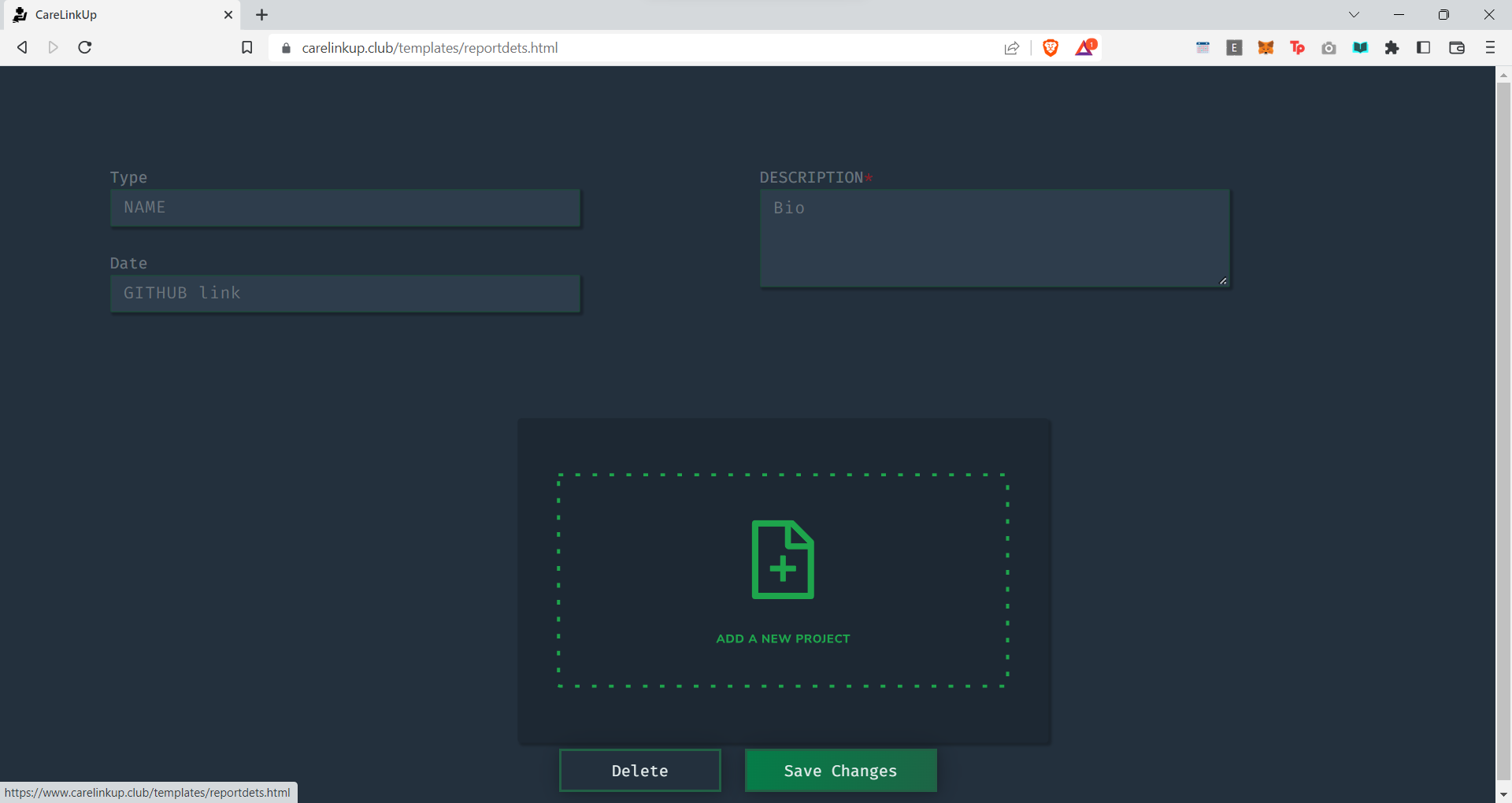Open the calendar extension

tap(1203, 47)
